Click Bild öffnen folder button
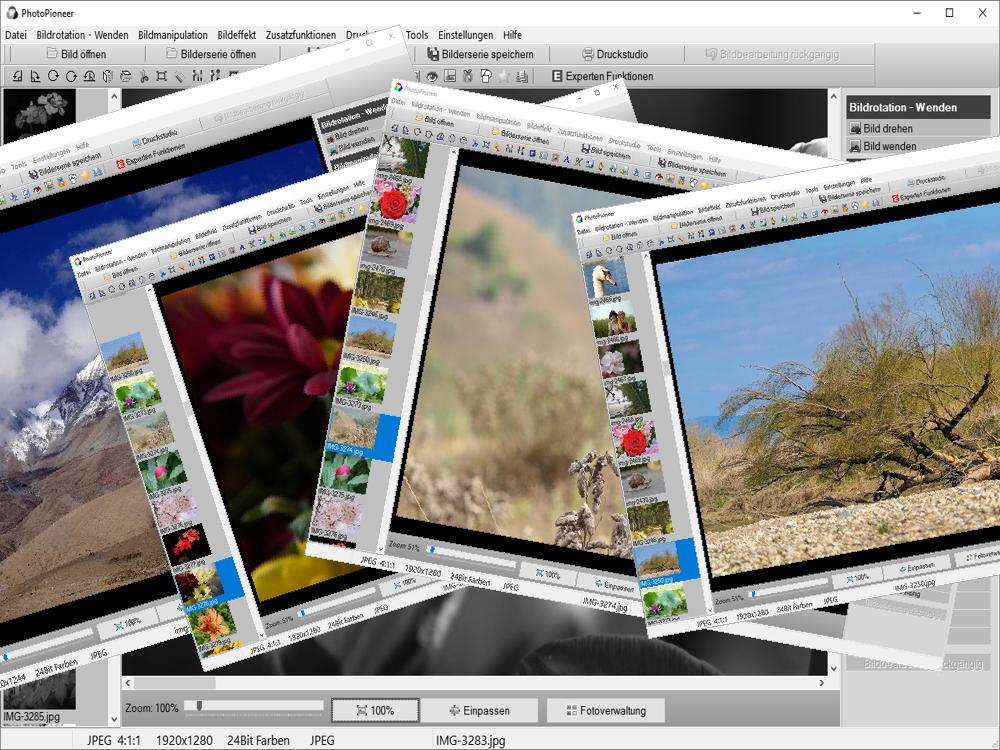 [72, 54]
